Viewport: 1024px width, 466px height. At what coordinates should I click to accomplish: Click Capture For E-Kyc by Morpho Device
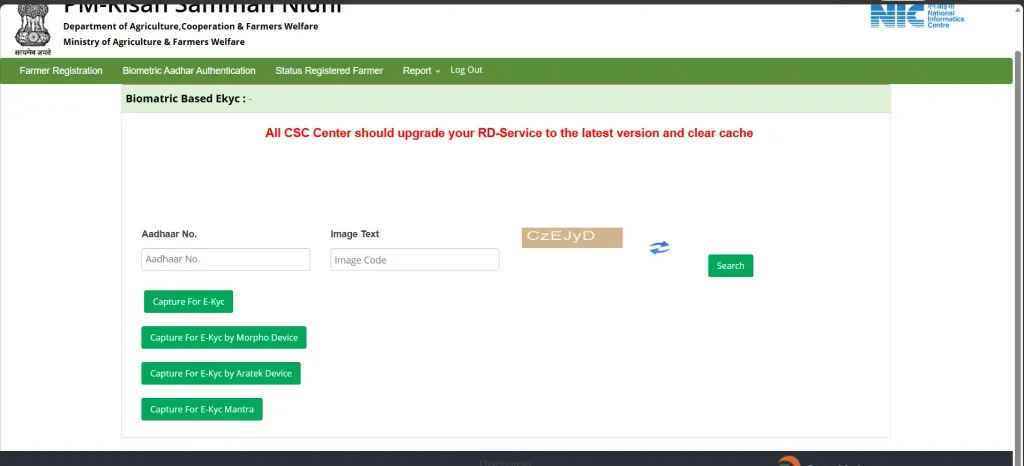[223, 337]
